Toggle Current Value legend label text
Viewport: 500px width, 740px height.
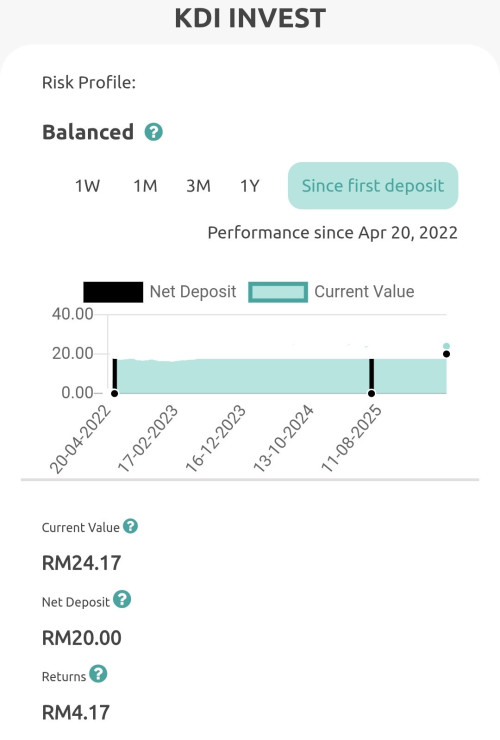364,292
